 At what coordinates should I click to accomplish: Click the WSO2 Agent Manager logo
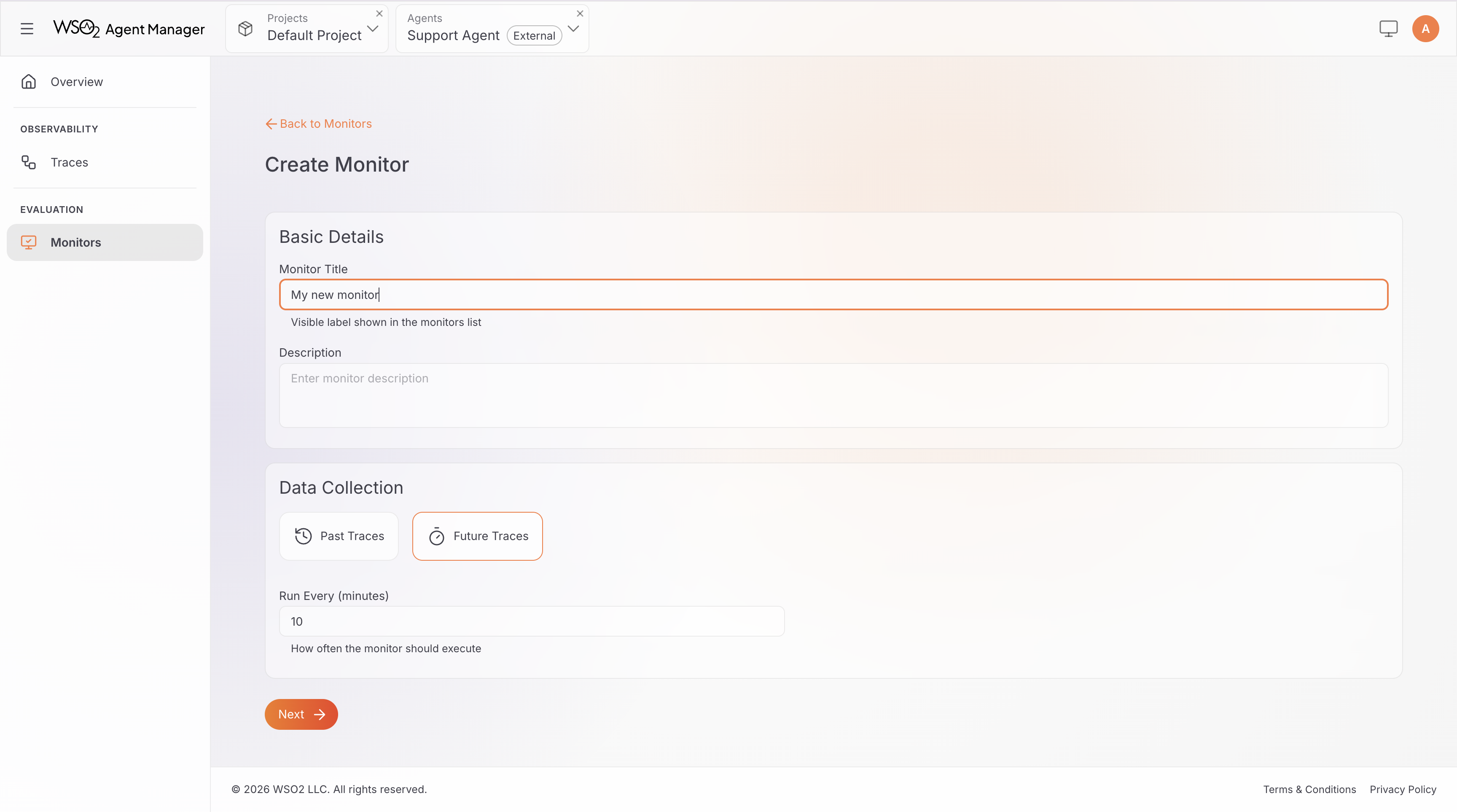click(129, 28)
